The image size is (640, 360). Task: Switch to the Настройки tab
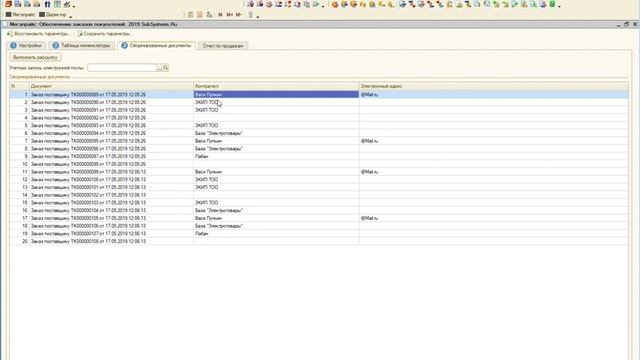click(x=27, y=46)
